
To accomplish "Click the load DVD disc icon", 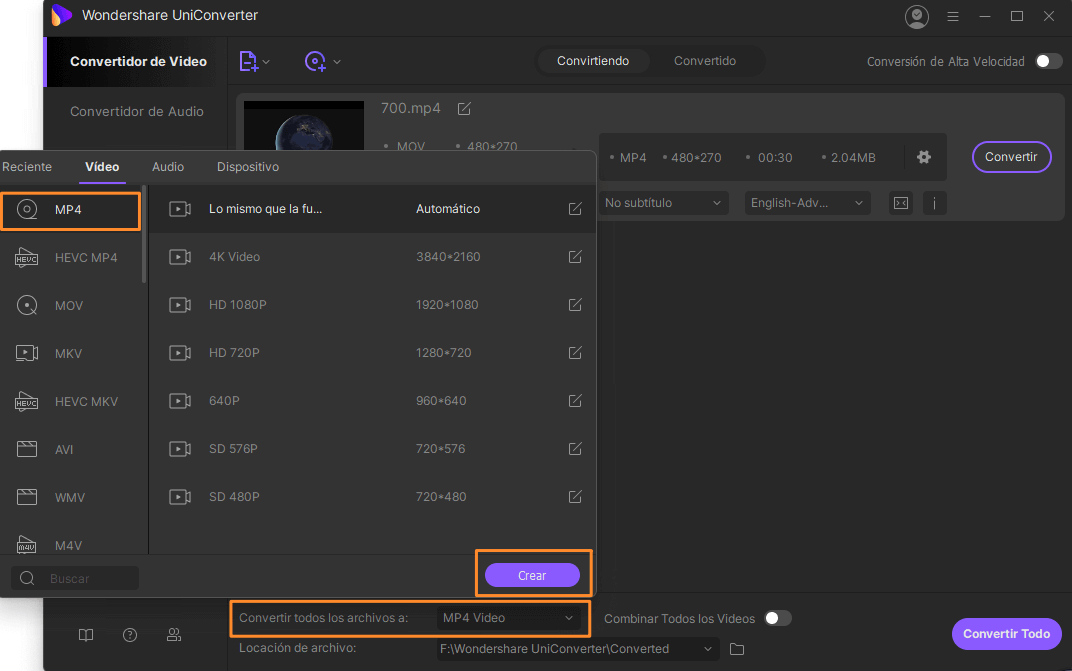I will click(x=316, y=61).
